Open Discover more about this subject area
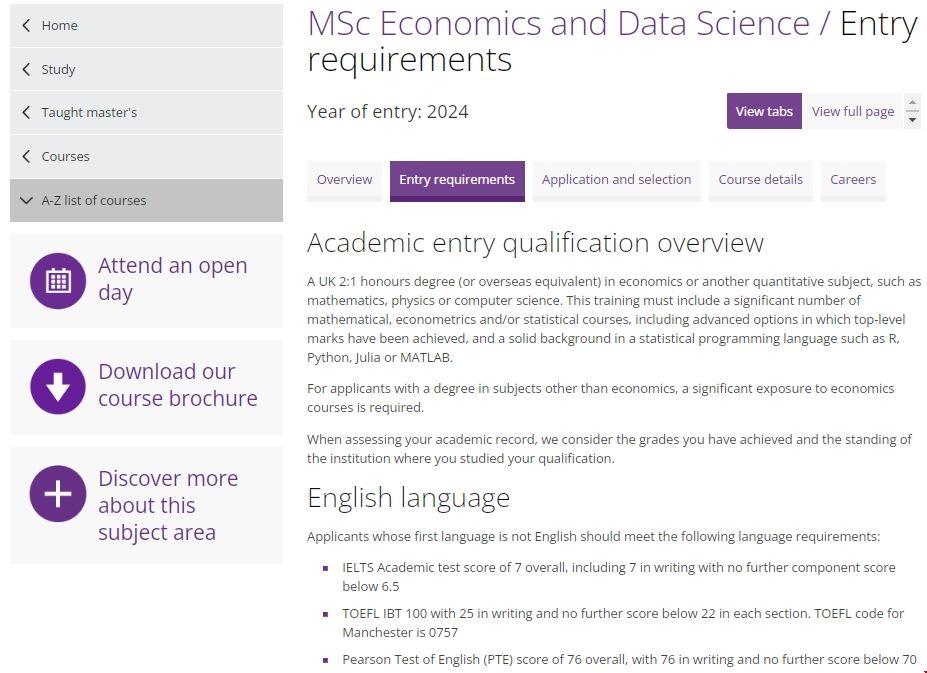This screenshot has width=927, height=673. (x=168, y=505)
